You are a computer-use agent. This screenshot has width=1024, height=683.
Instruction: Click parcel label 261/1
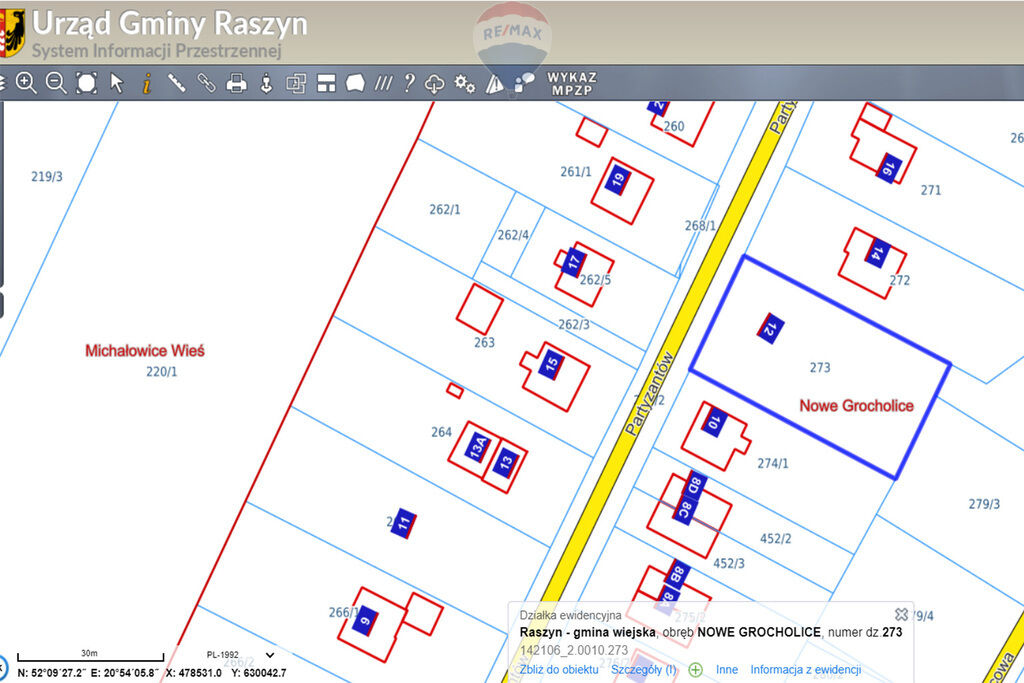coord(576,172)
